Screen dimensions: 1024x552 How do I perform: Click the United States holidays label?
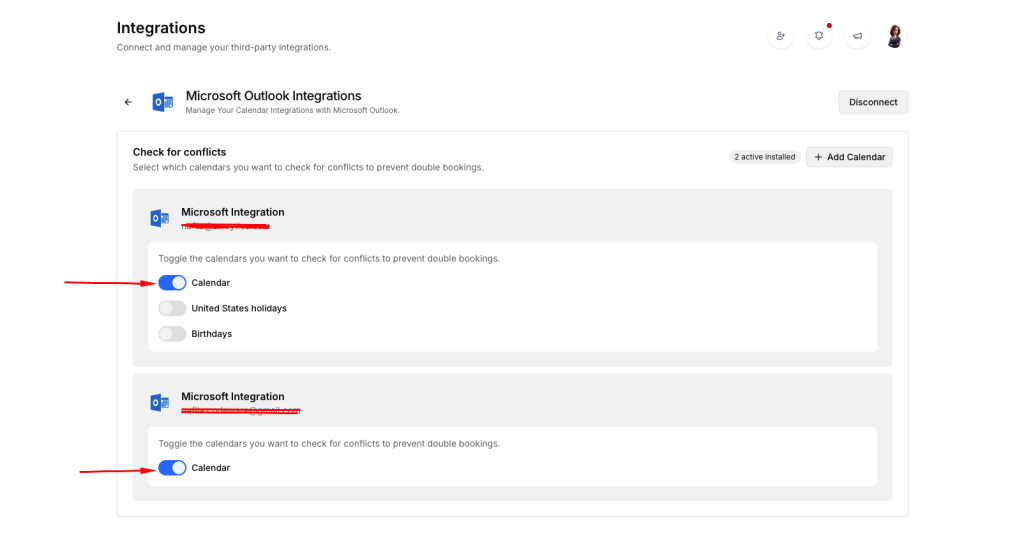[x=239, y=308]
